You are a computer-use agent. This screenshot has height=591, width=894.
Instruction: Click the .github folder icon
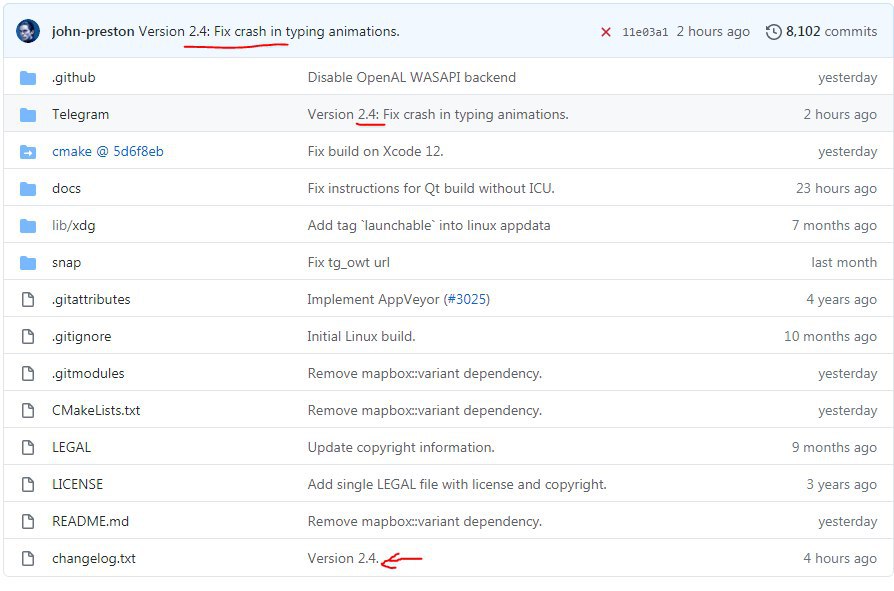[x=28, y=78]
